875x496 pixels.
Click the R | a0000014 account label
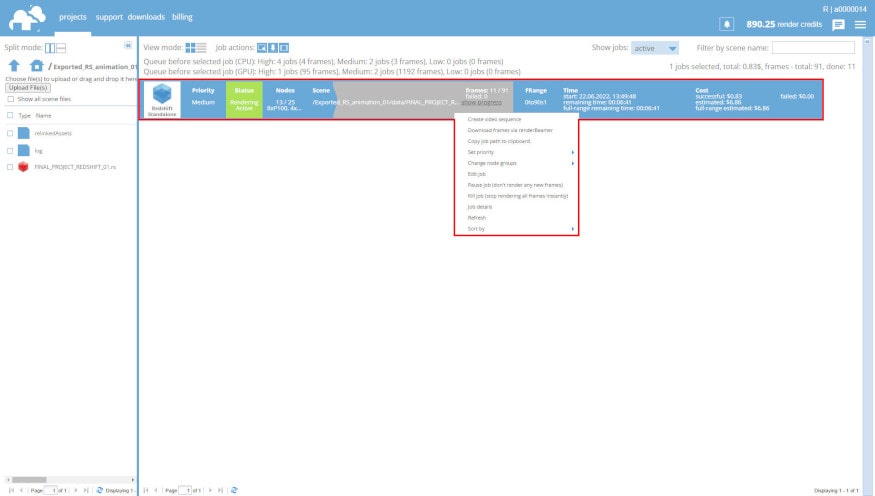[844, 9]
